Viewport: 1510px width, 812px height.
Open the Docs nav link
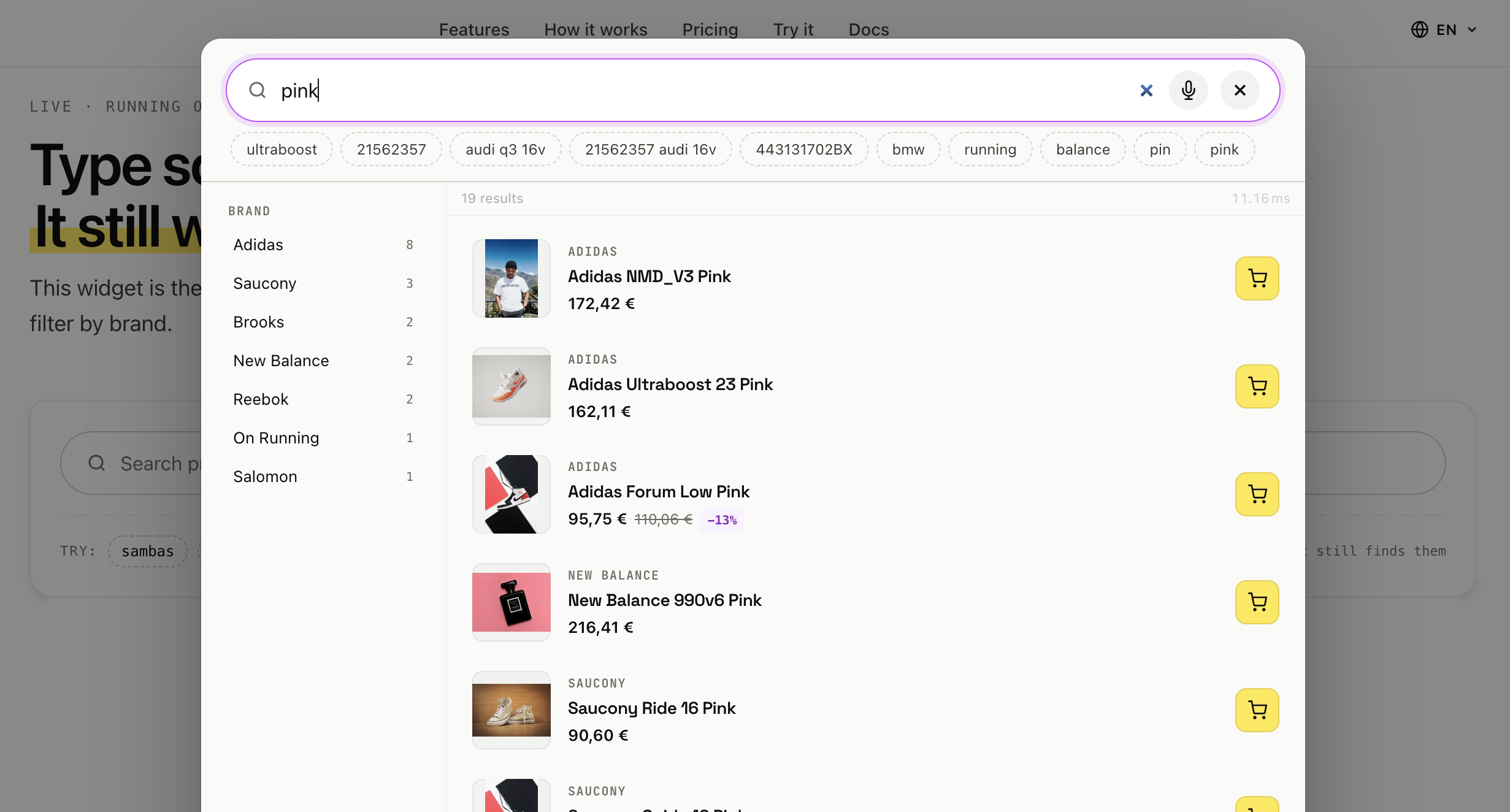coord(868,29)
